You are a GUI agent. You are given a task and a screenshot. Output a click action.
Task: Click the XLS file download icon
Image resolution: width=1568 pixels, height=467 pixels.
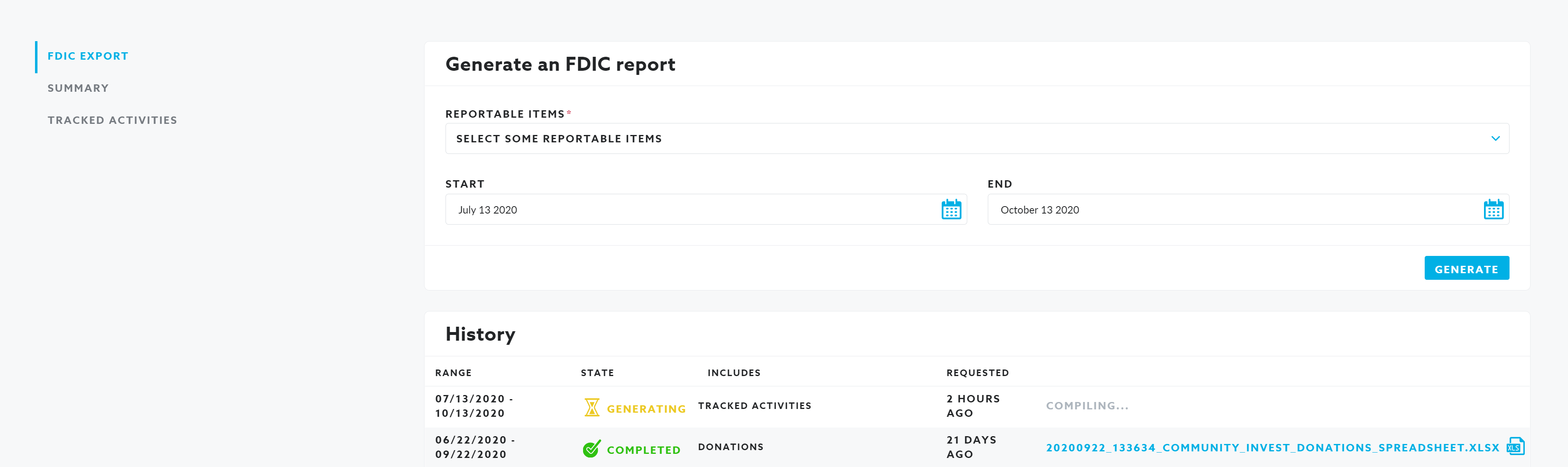pos(1515,446)
